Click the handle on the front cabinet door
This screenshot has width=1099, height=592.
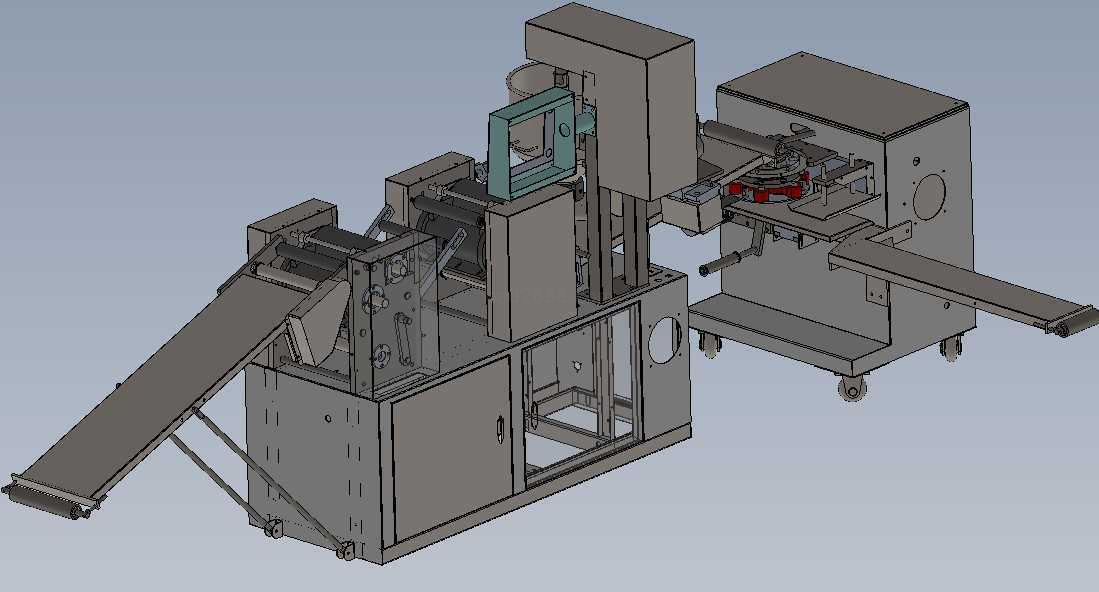[x=500, y=429]
